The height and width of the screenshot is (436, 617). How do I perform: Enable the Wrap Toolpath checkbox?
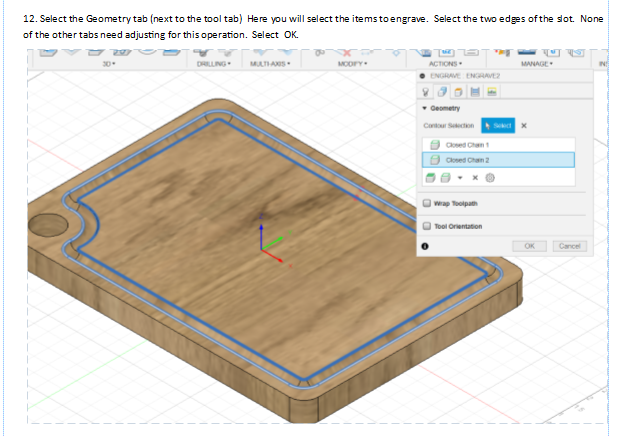click(427, 203)
